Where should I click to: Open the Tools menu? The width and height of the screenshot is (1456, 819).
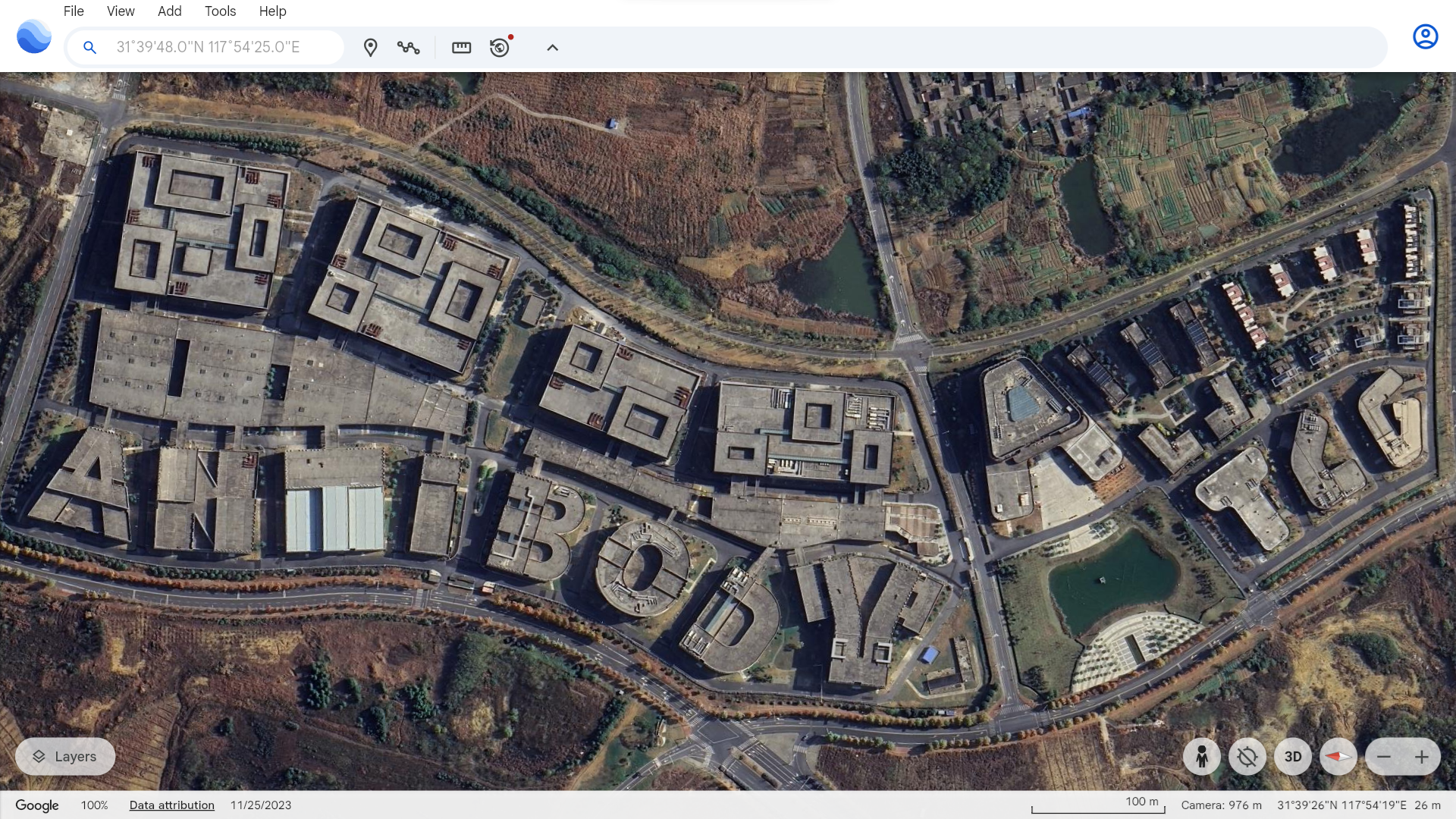[x=220, y=11]
